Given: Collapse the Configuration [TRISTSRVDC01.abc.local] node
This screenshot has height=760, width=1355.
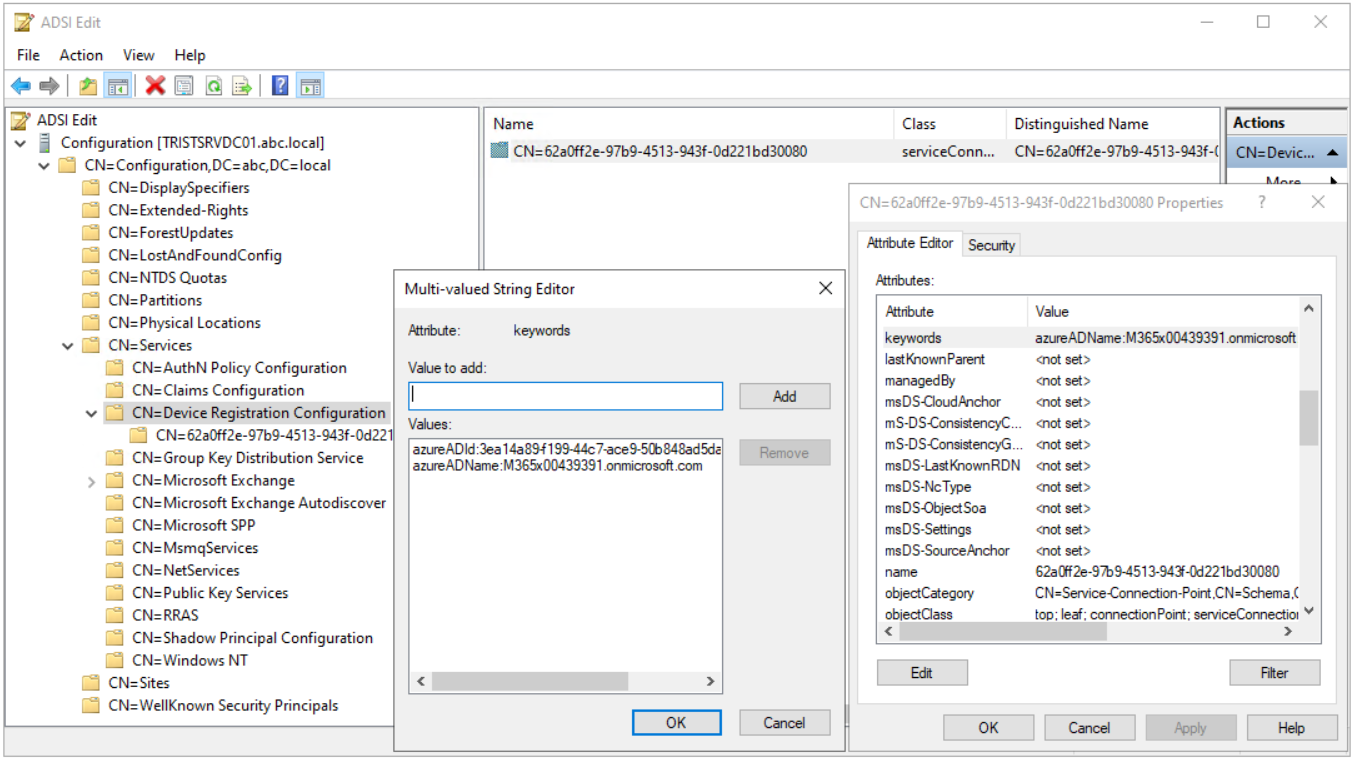Looking at the screenshot, I should coord(21,143).
